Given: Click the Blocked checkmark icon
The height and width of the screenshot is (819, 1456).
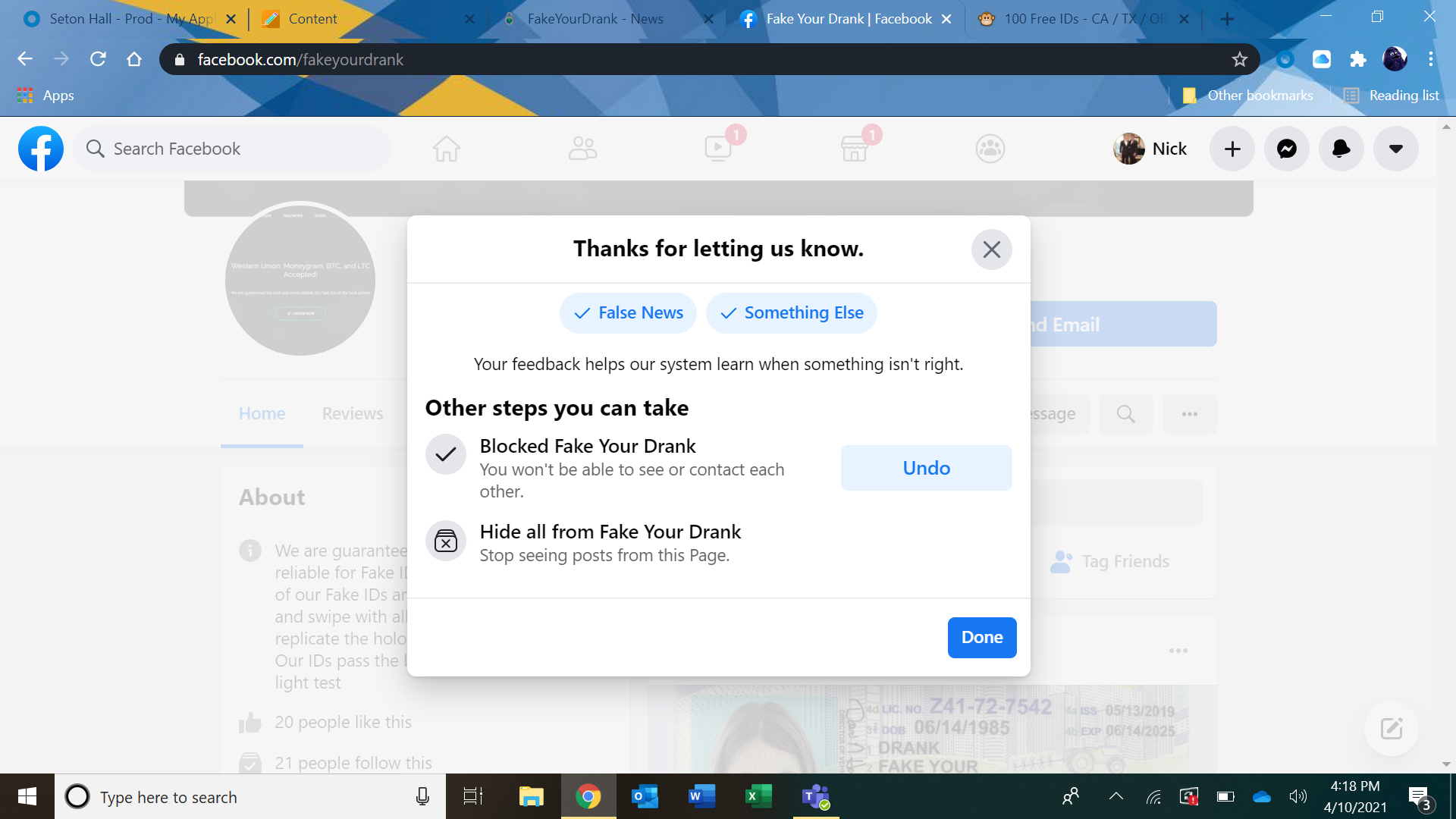Looking at the screenshot, I should (x=445, y=454).
